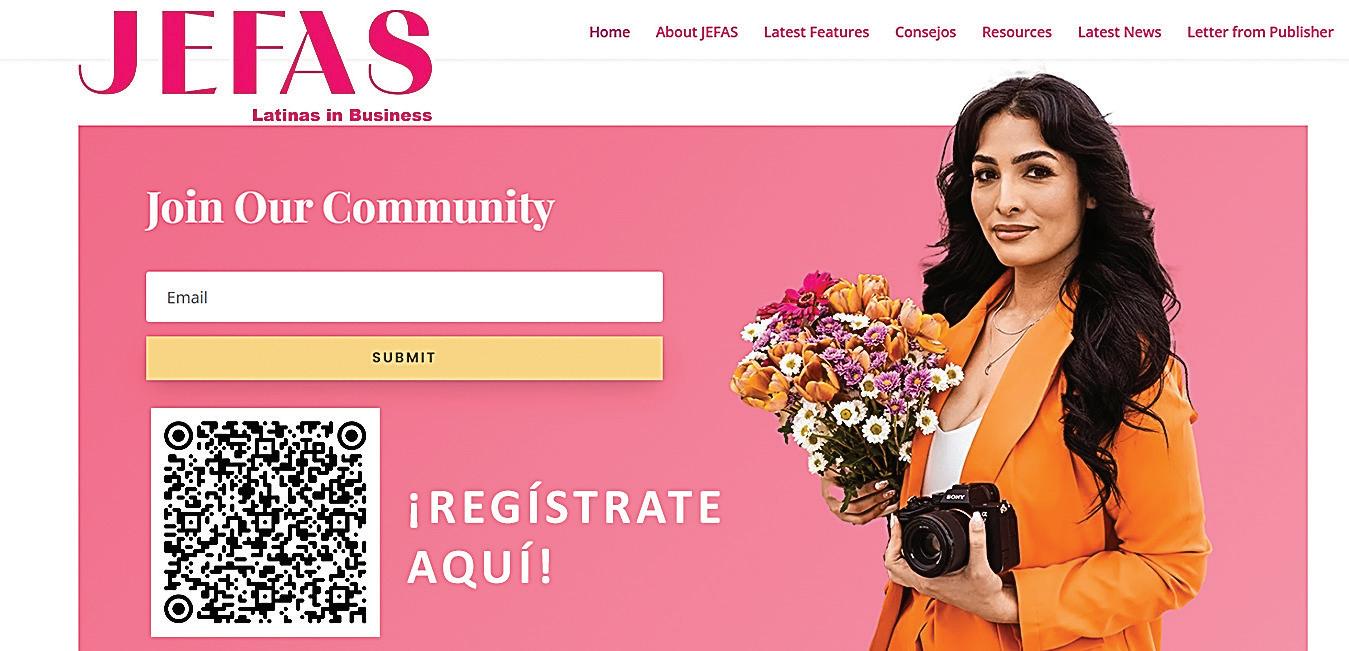Image resolution: width=1349 pixels, height=651 pixels.
Task: Click the ¡REGÍSTRATE AQUÍ! text
Action: coord(564,537)
